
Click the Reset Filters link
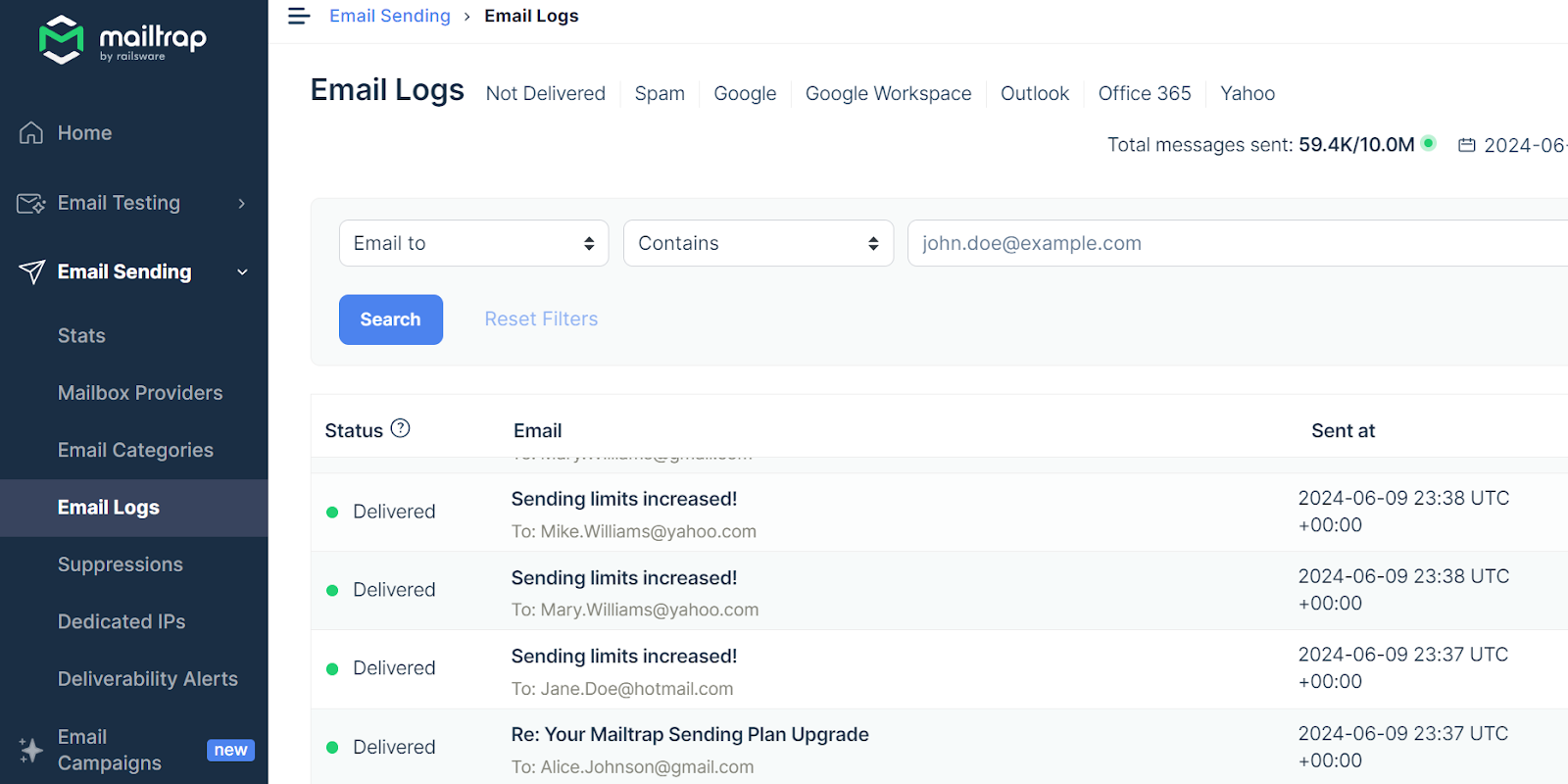(x=541, y=318)
